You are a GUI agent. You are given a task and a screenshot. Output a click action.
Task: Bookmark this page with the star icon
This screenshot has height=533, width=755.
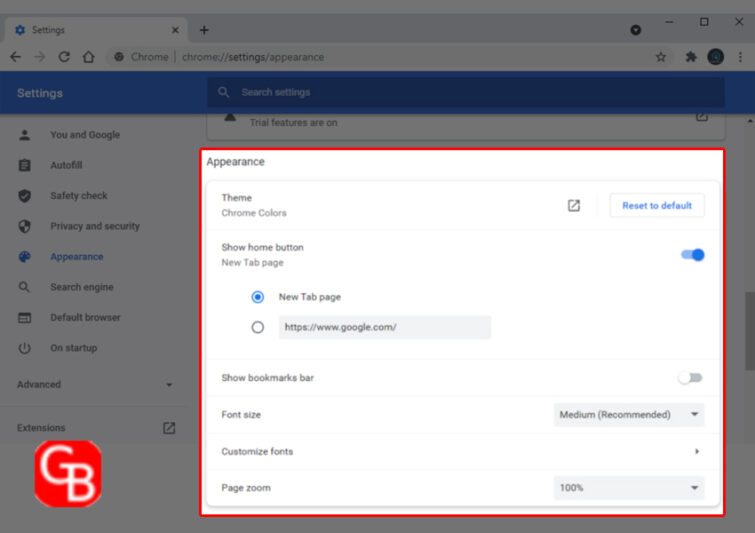(661, 57)
